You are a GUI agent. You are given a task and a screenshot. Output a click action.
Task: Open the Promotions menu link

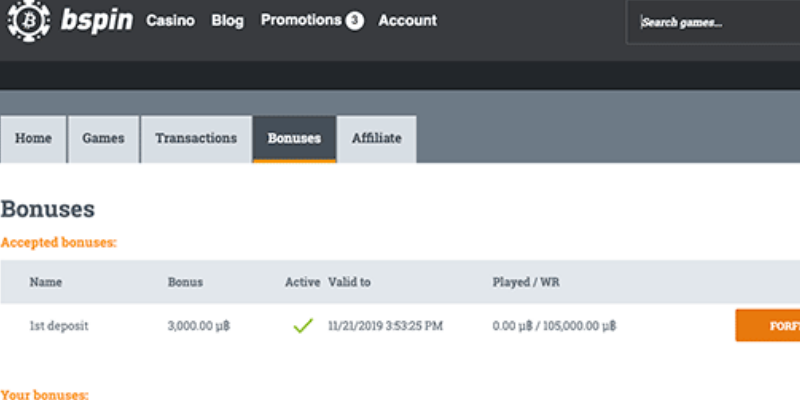[301, 20]
